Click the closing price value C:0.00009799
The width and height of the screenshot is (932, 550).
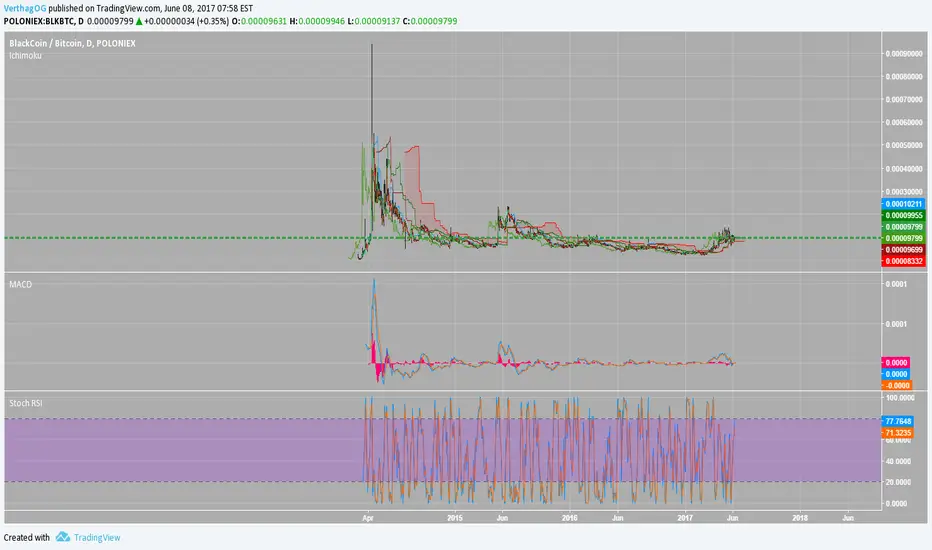tap(430, 21)
